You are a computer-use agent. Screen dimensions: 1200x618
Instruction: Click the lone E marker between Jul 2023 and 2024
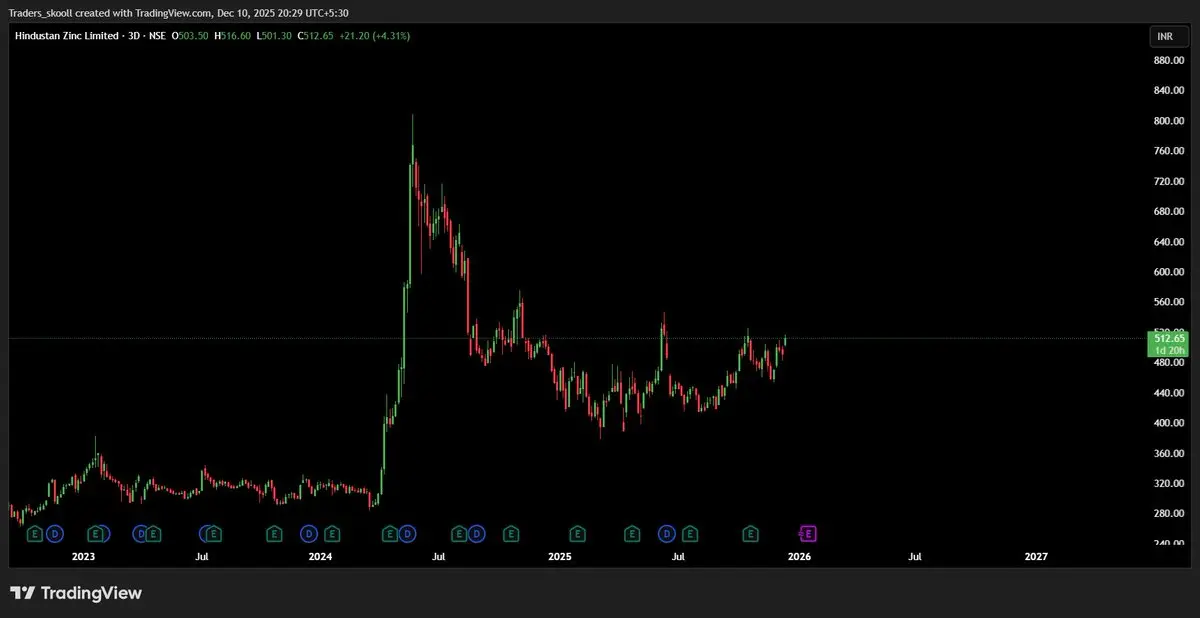274,533
